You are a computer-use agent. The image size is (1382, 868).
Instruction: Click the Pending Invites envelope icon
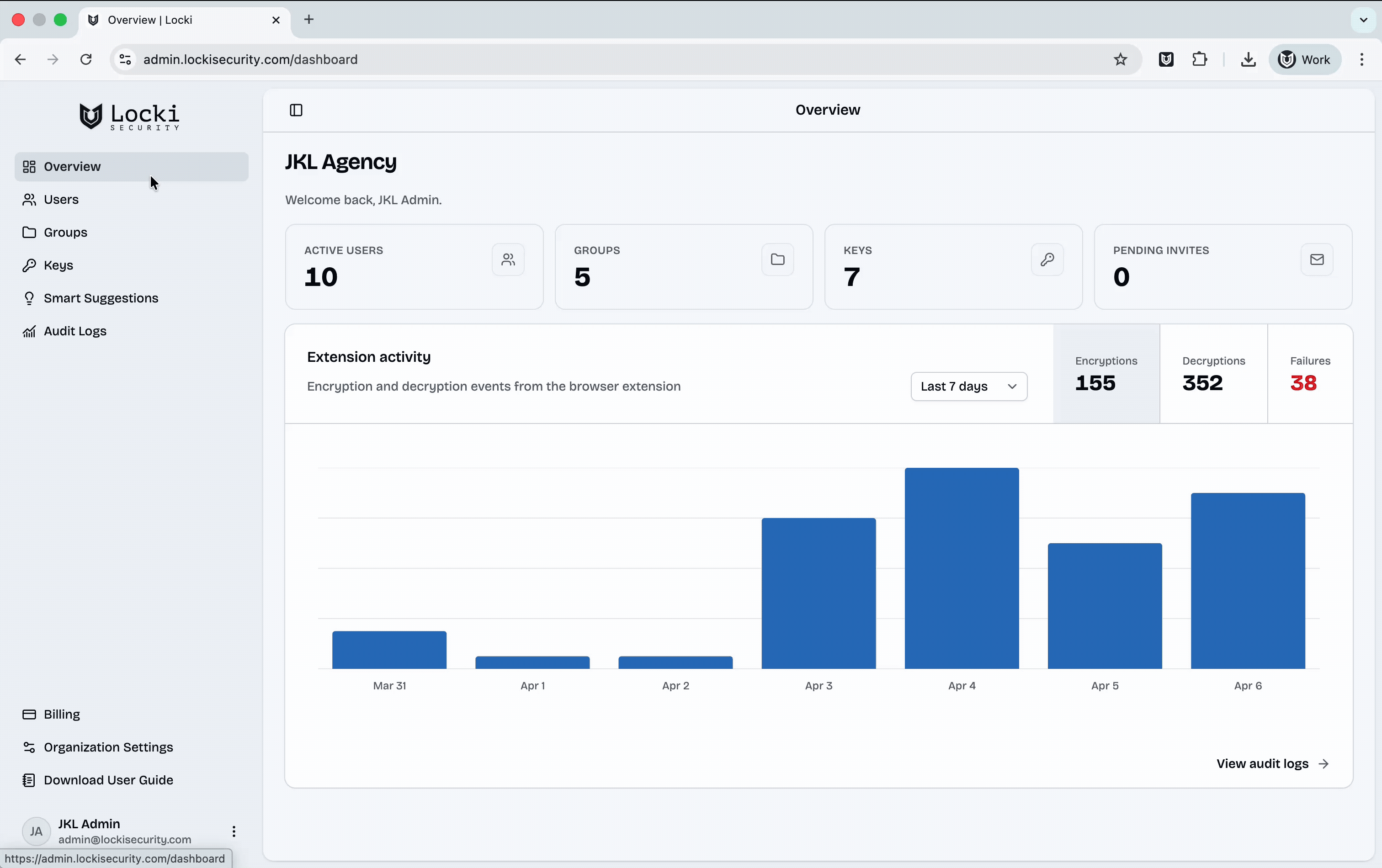[1317, 260]
